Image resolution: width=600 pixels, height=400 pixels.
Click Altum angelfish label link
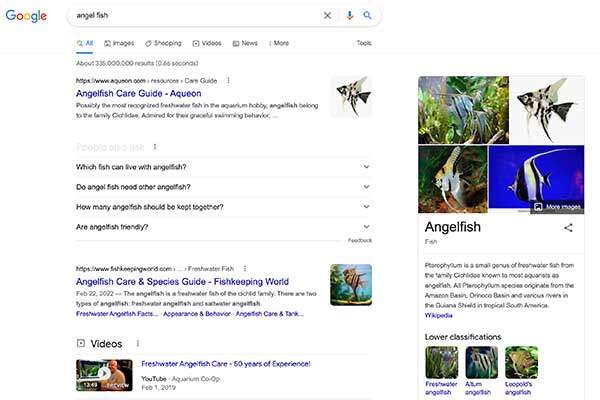tap(478, 388)
